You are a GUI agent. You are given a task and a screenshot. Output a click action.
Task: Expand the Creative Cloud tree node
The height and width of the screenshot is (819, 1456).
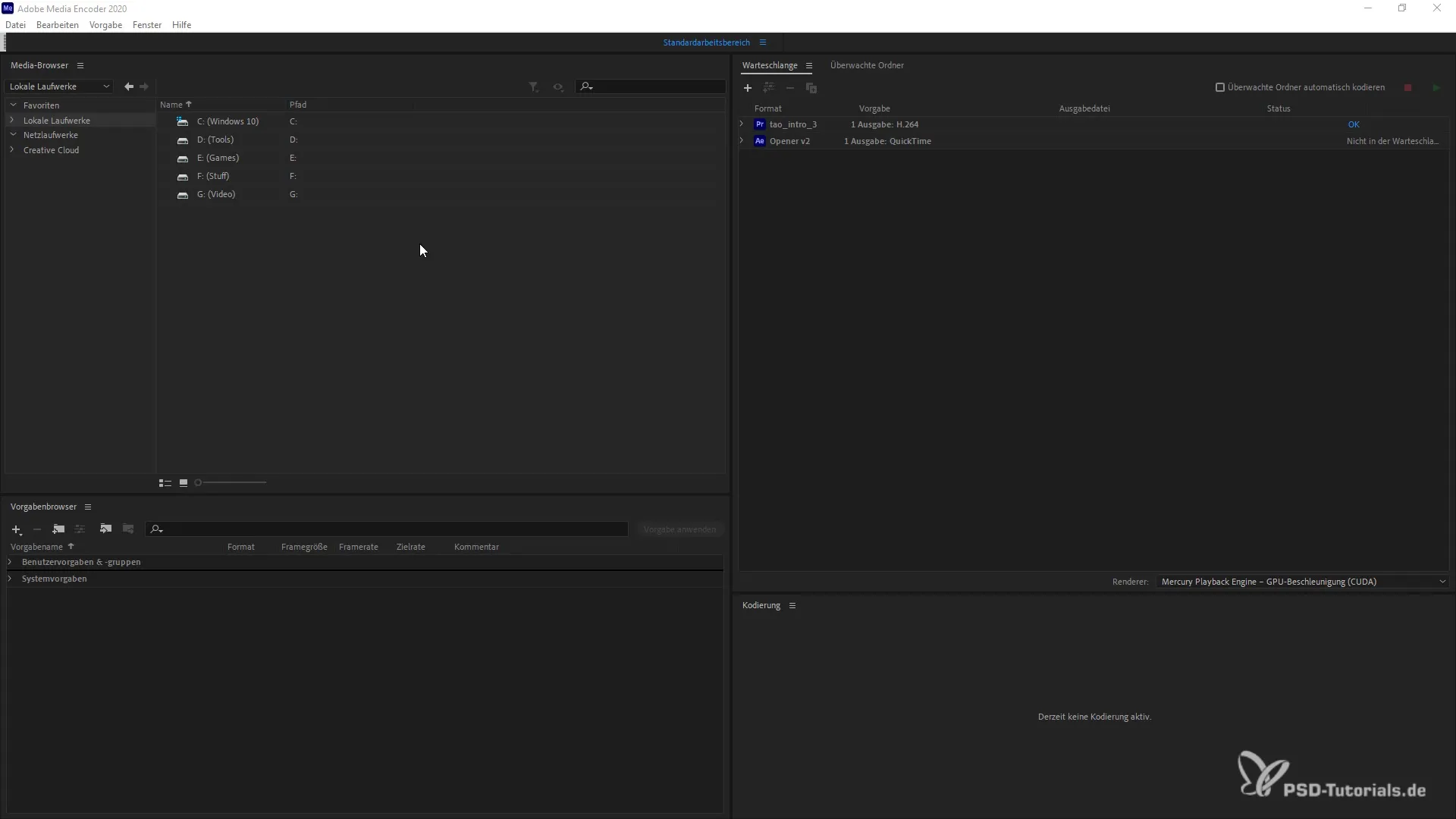click(13, 150)
